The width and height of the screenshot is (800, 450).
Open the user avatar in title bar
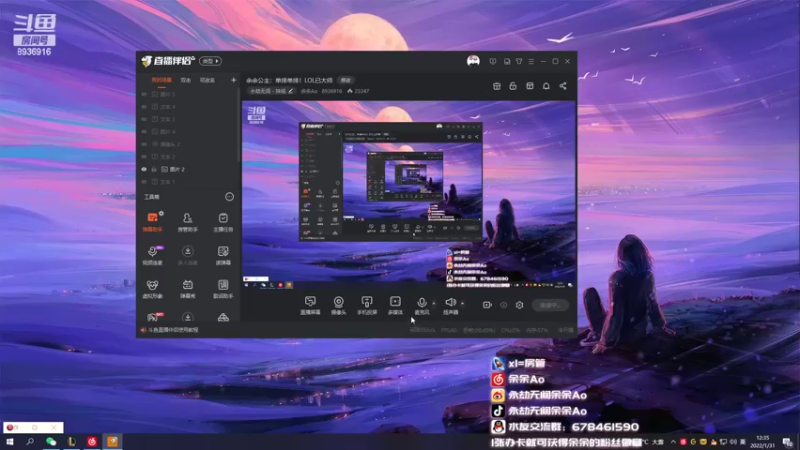(473, 61)
